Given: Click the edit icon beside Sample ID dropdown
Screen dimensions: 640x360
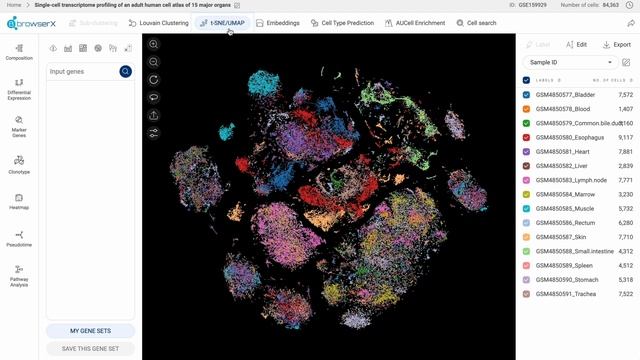Looking at the screenshot, I should [x=626, y=62].
